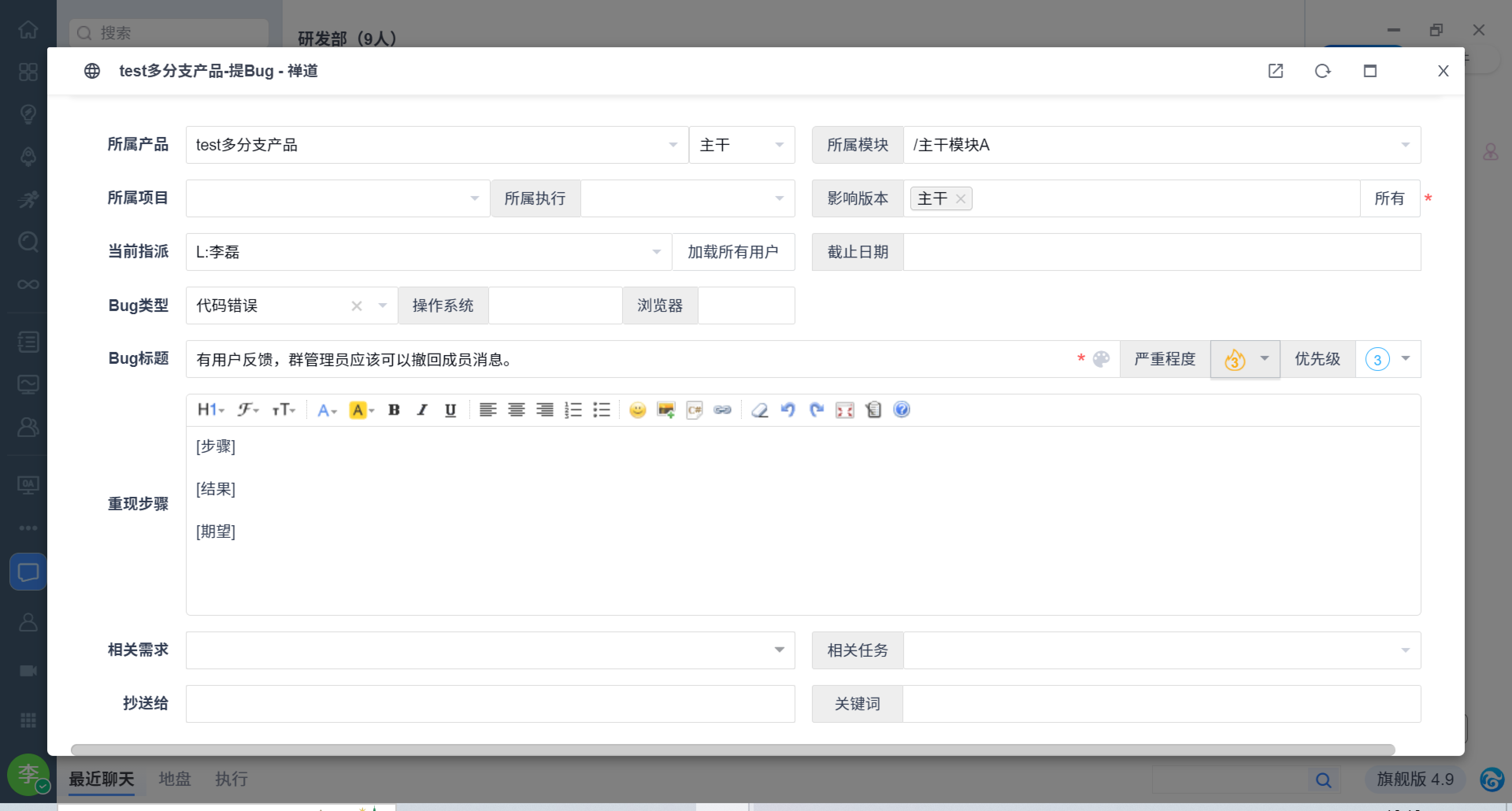Viewport: 1512px width, 811px height.
Task: Click the 所有 versions button
Action: (x=1389, y=198)
